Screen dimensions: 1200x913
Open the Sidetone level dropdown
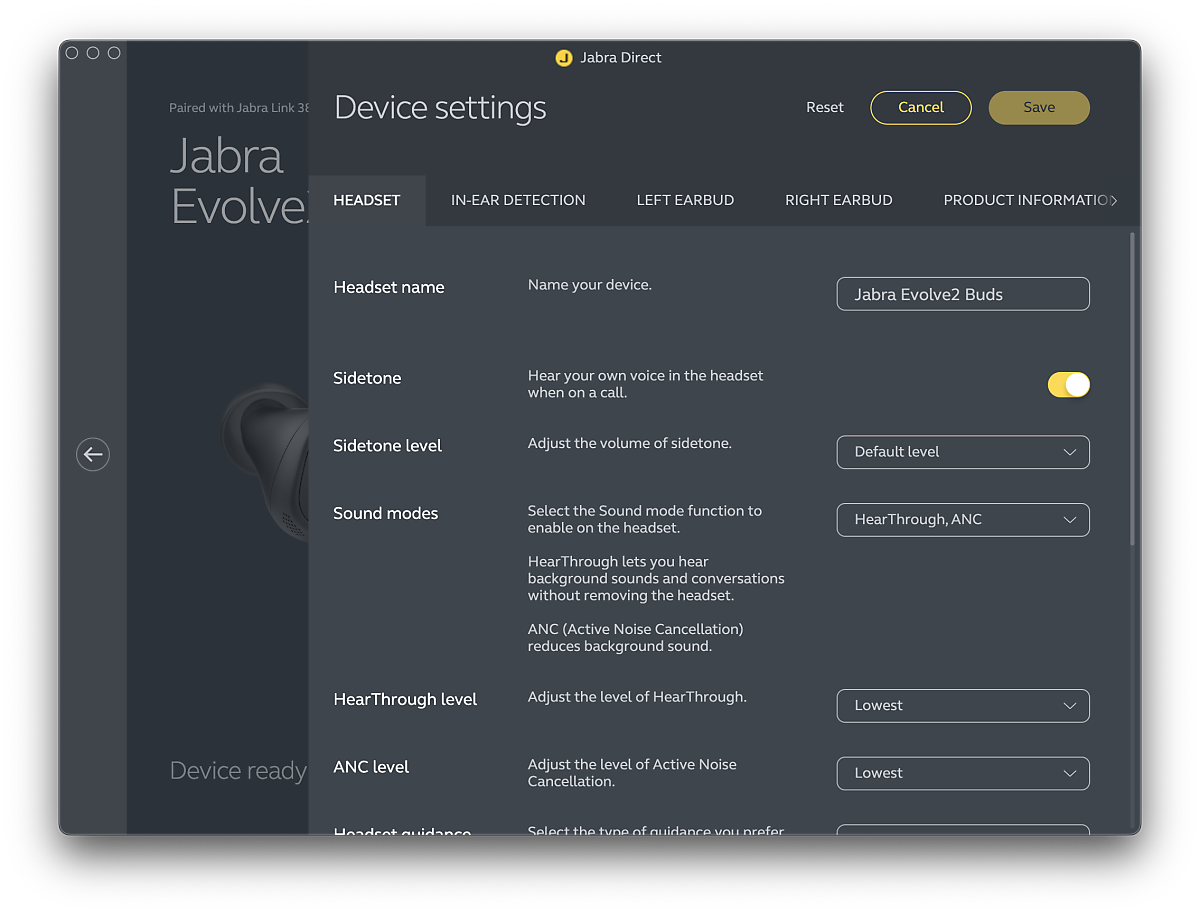pos(963,452)
